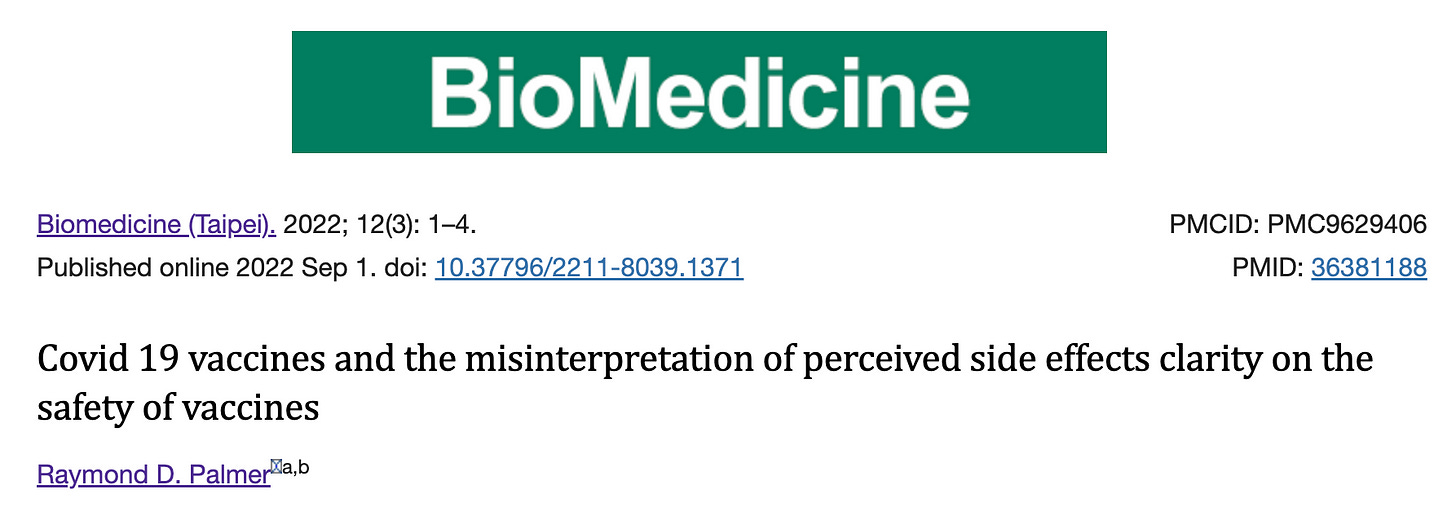Click the "PMID:" label text
The image size is (1456, 520).
(x=1268, y=268)
